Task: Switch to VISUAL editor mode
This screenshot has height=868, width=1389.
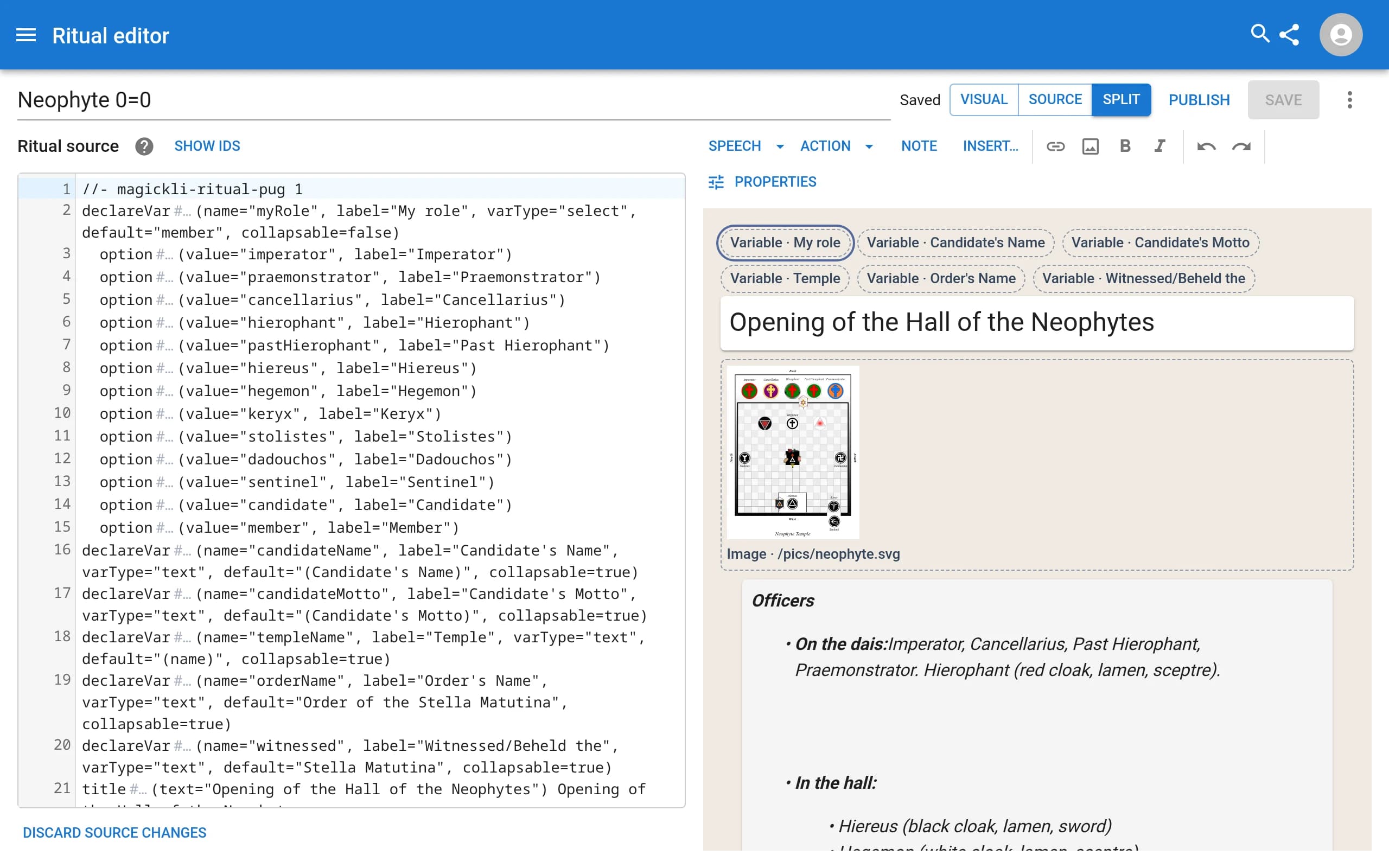Action: [x=984, y=99]
